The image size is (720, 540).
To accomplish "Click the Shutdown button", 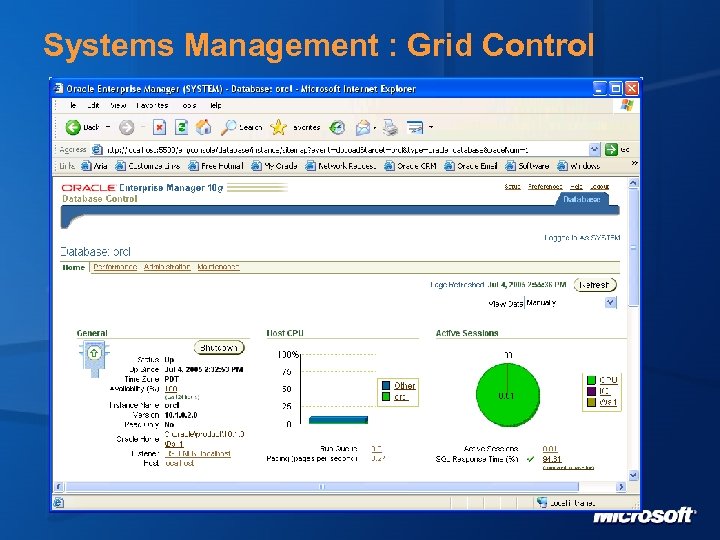I will 219,348.
